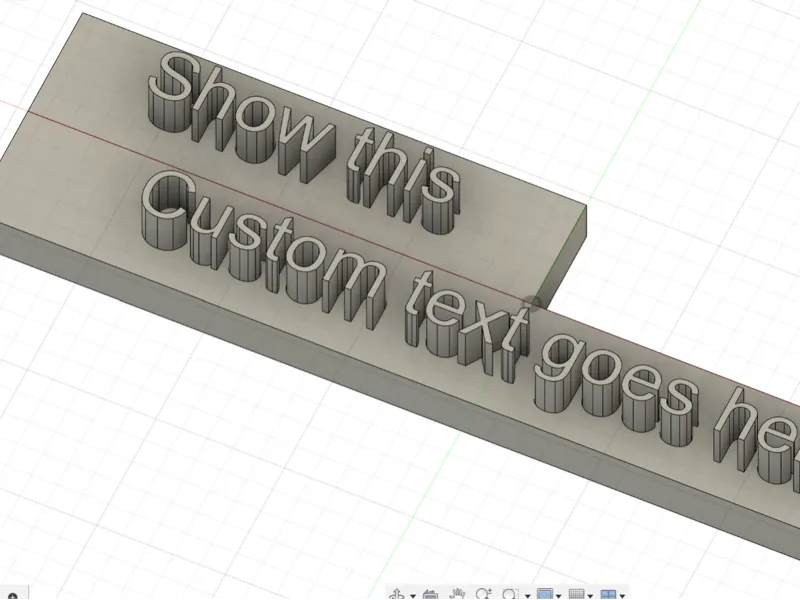800x600 pixels.
Task: Select the extruded 'Show this' text body
Action: (306, 143)
